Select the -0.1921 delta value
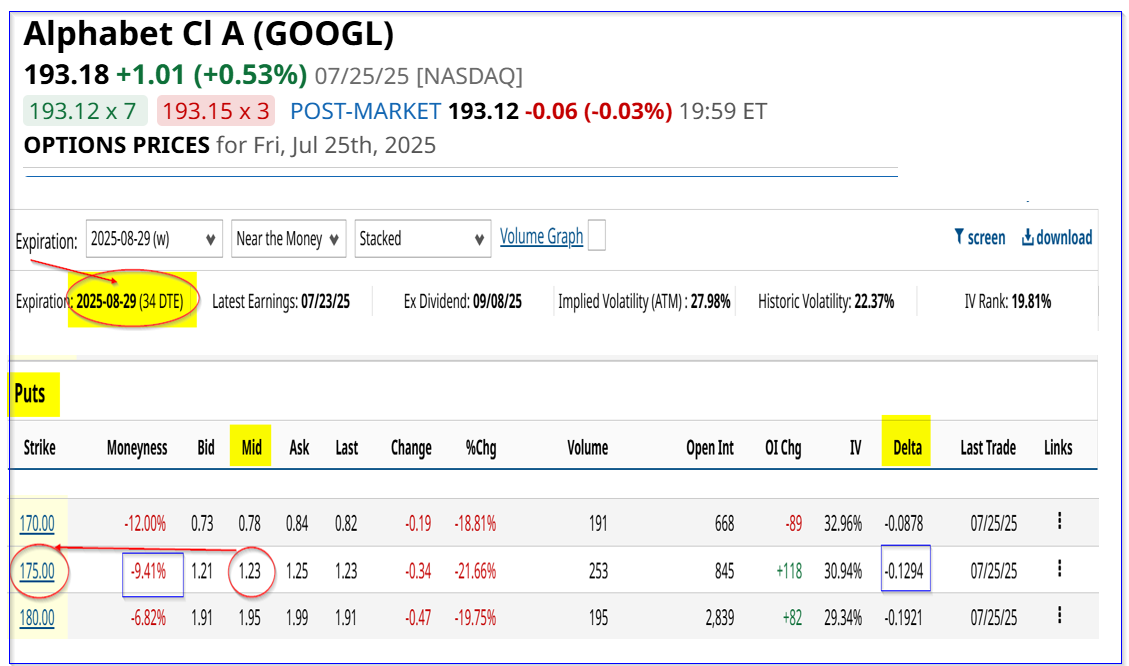The width and height of the screenshot is (1129, 666). [904, 618]
